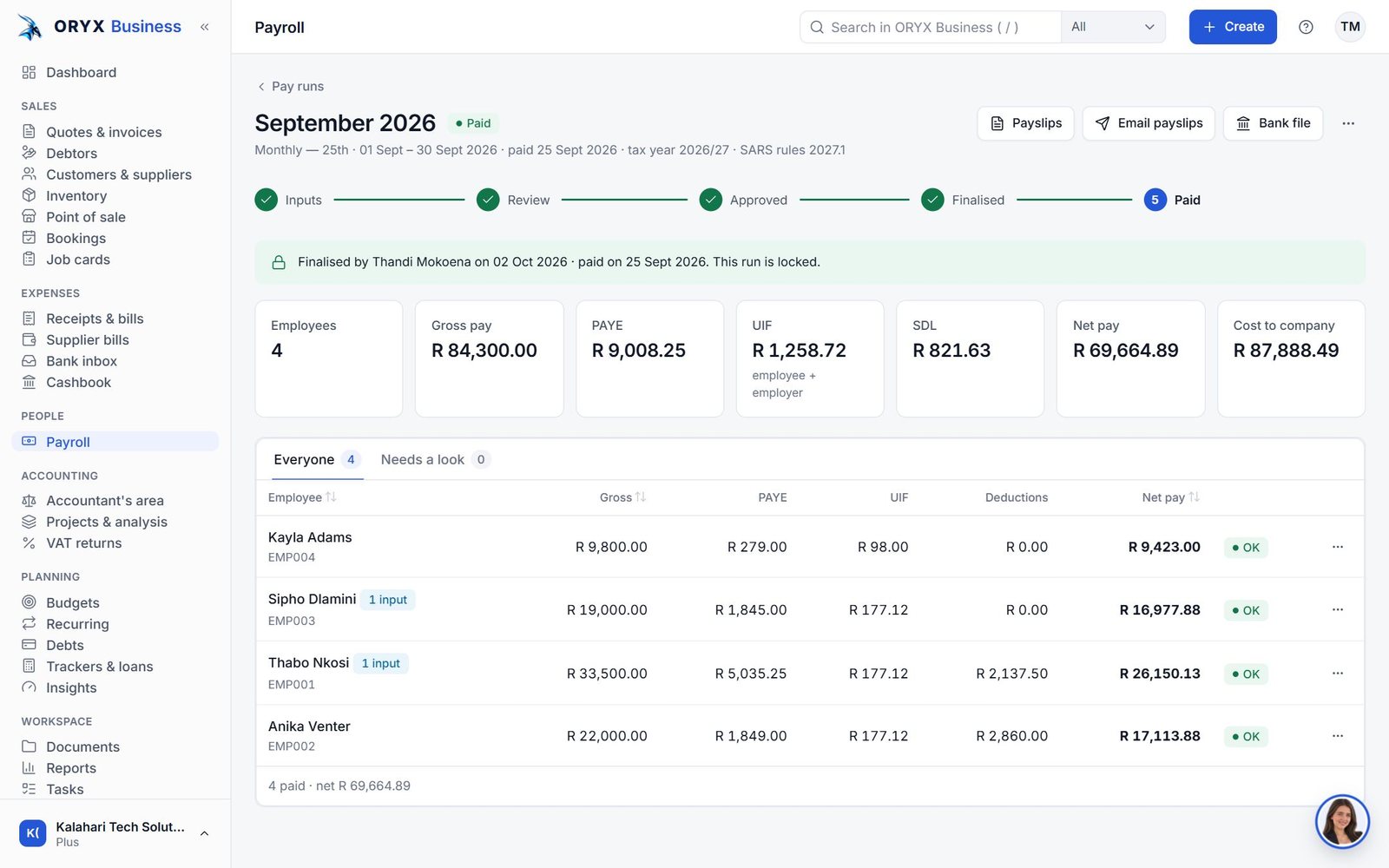Viewport: 1389px width, 868px height.
Task: Open the TM user avatar menu
Action: click(1350, 27)
